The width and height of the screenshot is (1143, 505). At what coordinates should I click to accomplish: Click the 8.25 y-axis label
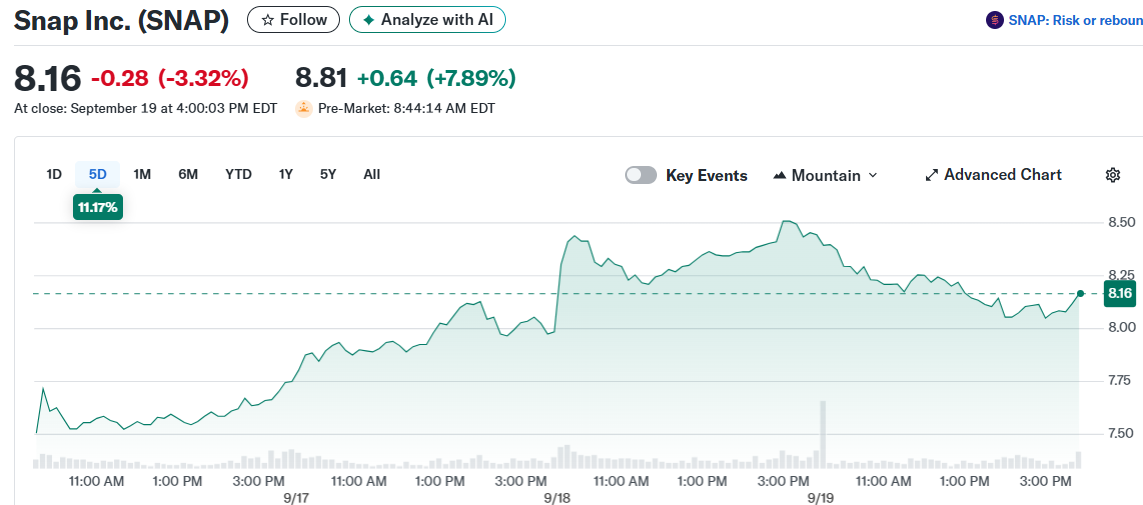pos(1120,275)
